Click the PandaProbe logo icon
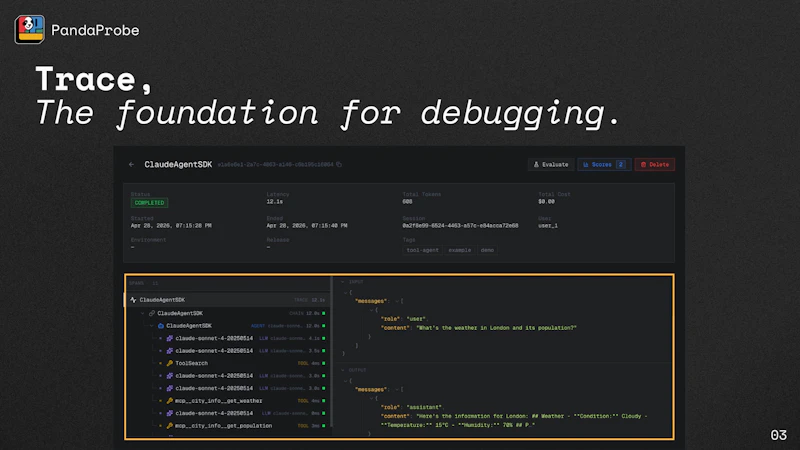This screenshot has height=450, width=800. 29,30
